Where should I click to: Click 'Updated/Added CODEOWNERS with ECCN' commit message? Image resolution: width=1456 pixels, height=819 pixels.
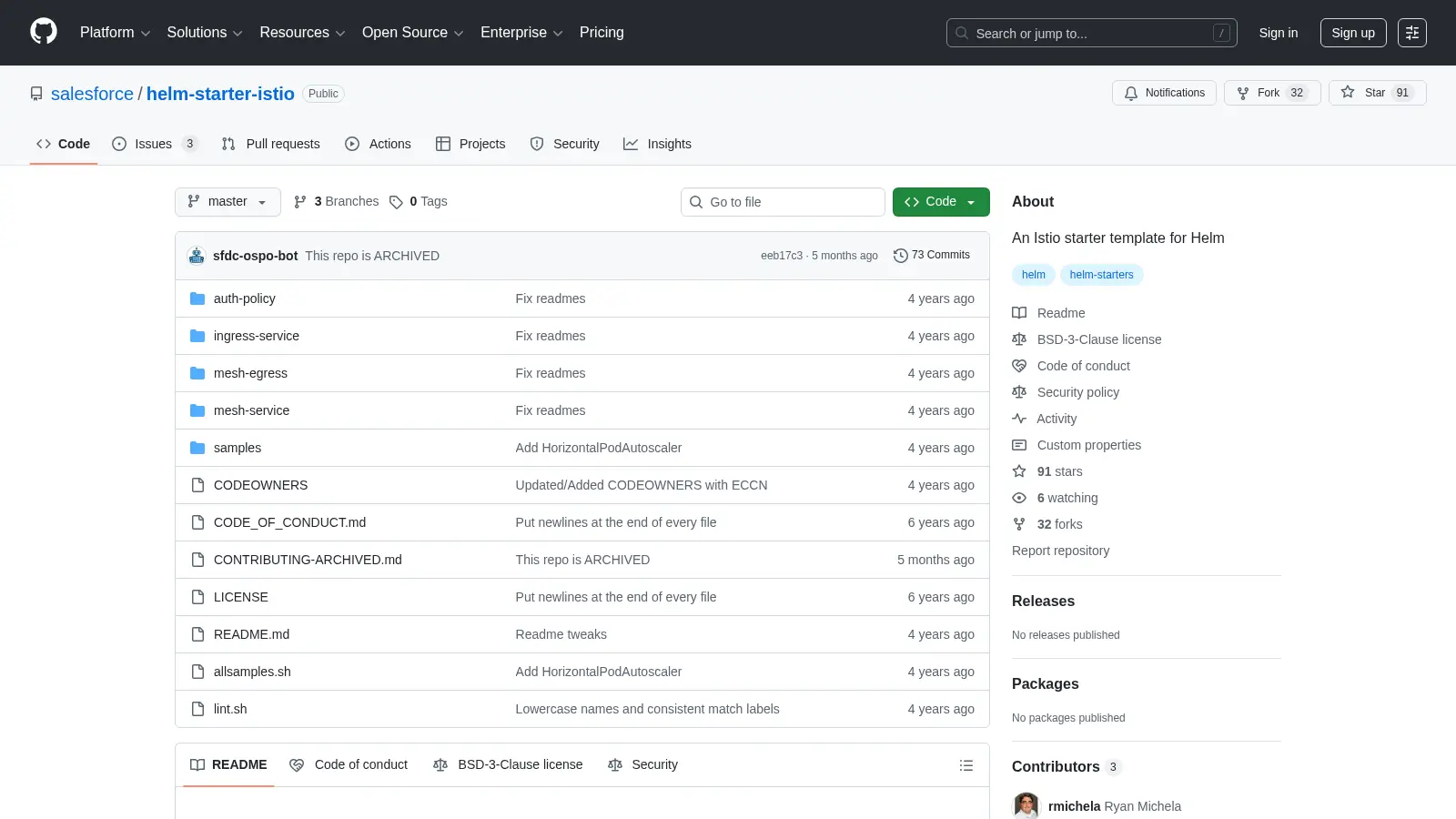point(642,485)
